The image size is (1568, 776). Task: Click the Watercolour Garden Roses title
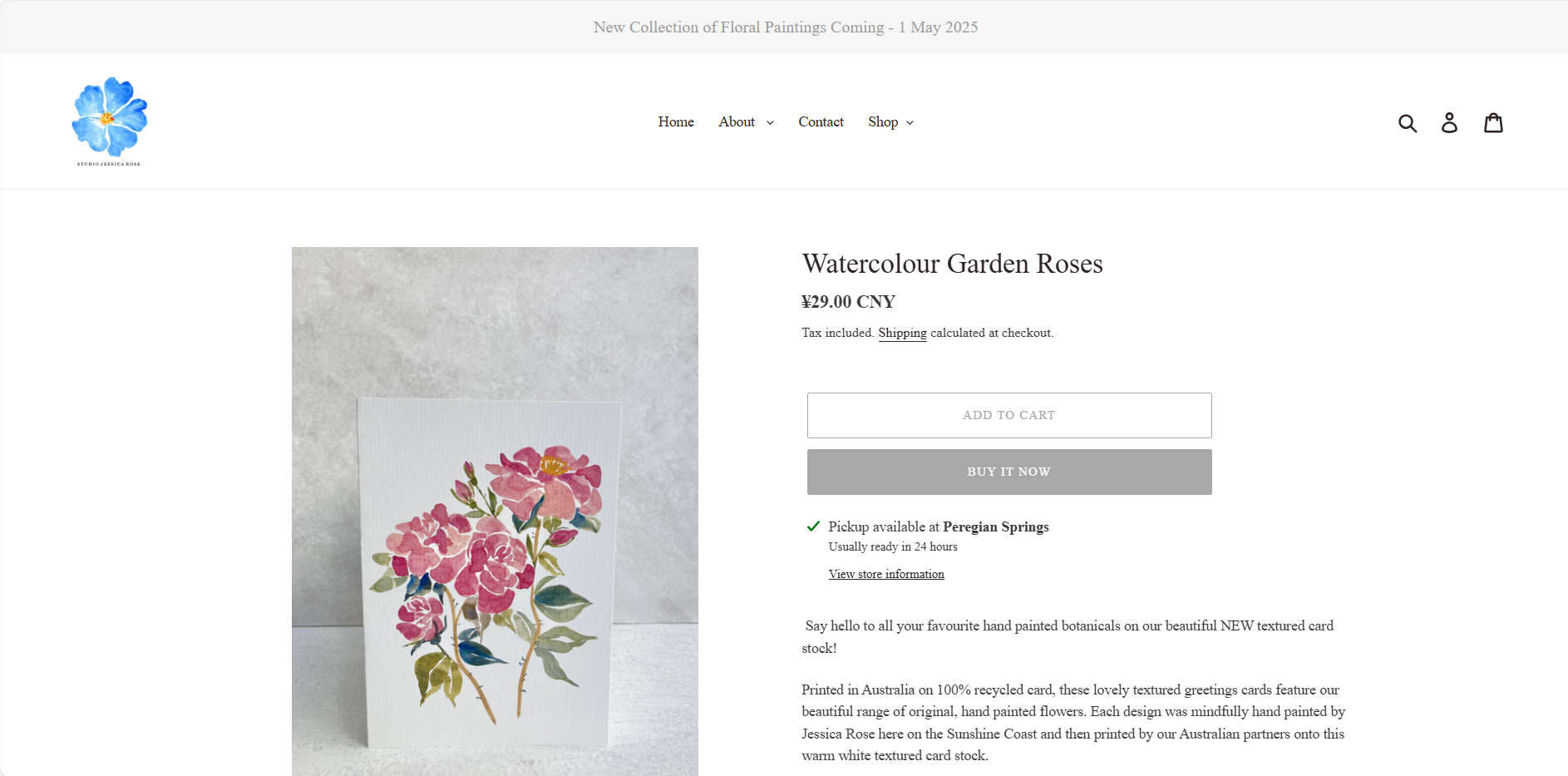coord(952,264)
